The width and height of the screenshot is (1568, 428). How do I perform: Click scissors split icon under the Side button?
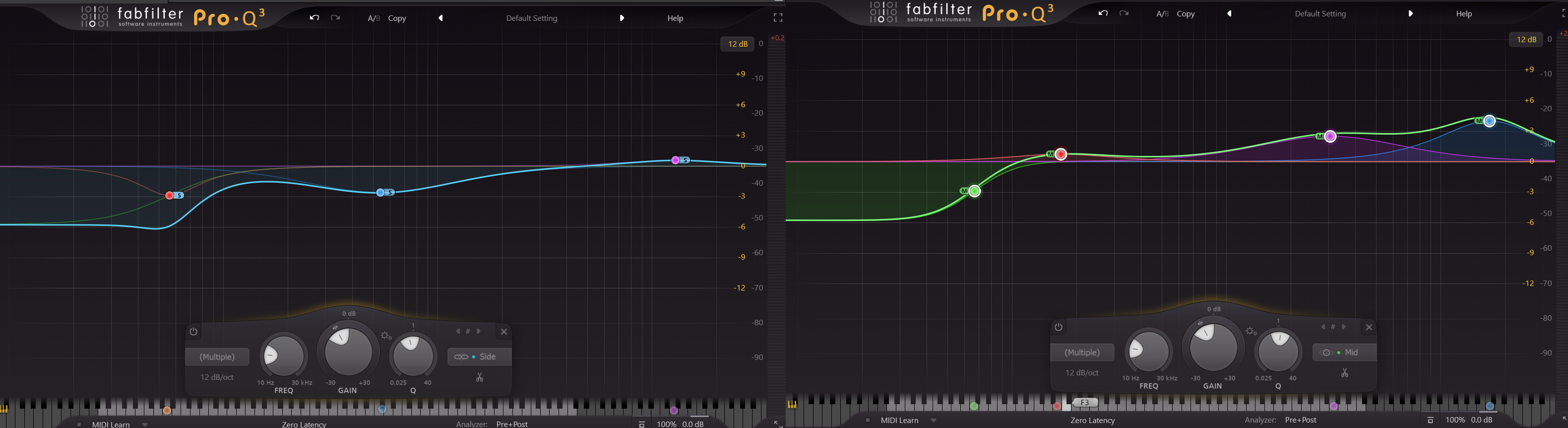coord(480,378)
